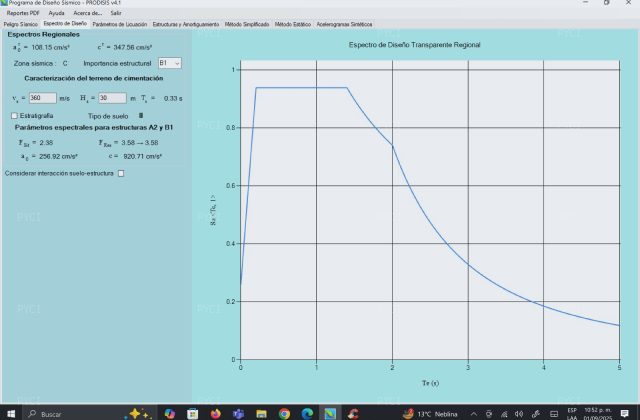The image size is (640, 420).
Task: Launch Google Chrome from the taskbar
Action: 284,413
